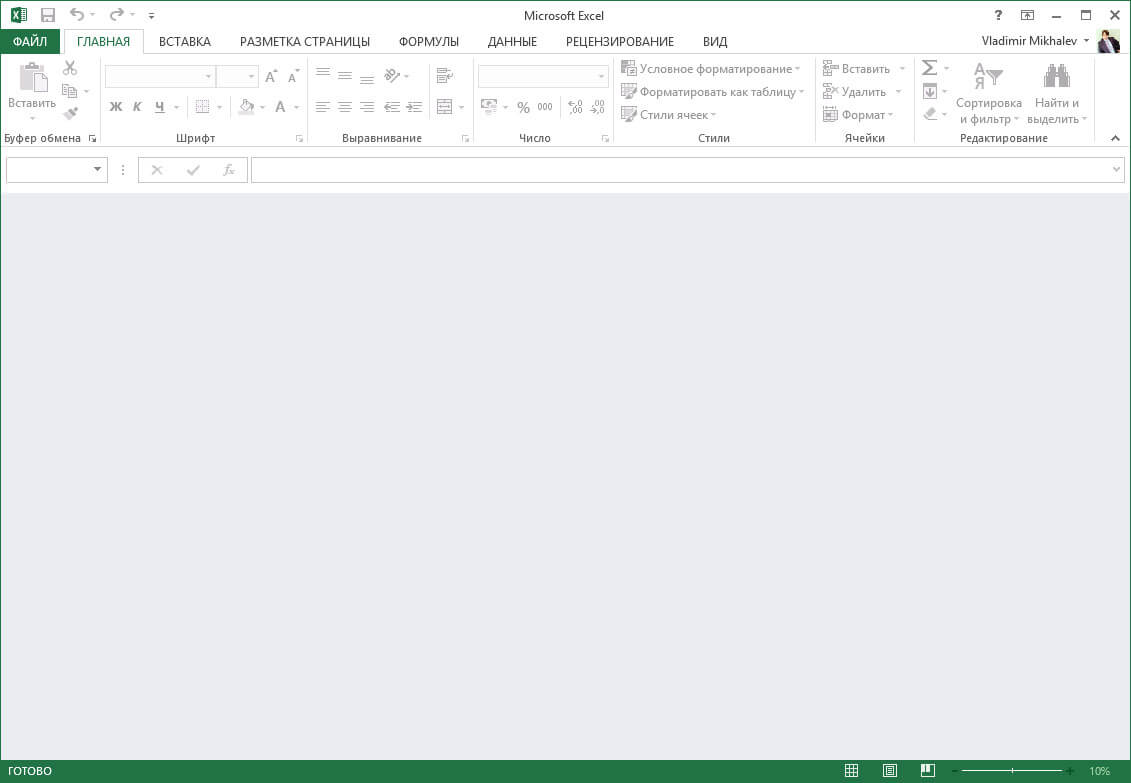Click the text Orientation icon
The image size is (1131, 783).
point(392,75)
